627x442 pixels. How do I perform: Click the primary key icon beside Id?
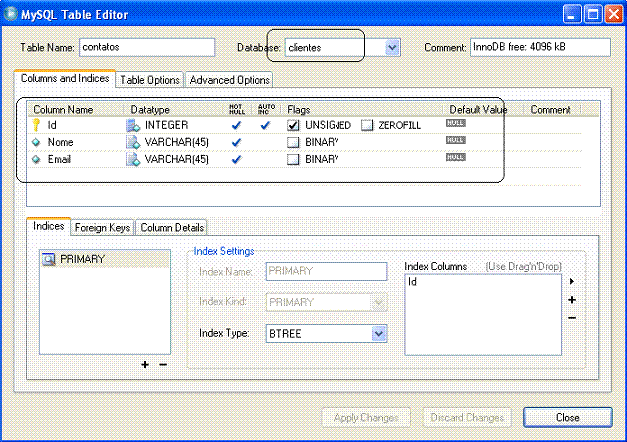[36, 125]
